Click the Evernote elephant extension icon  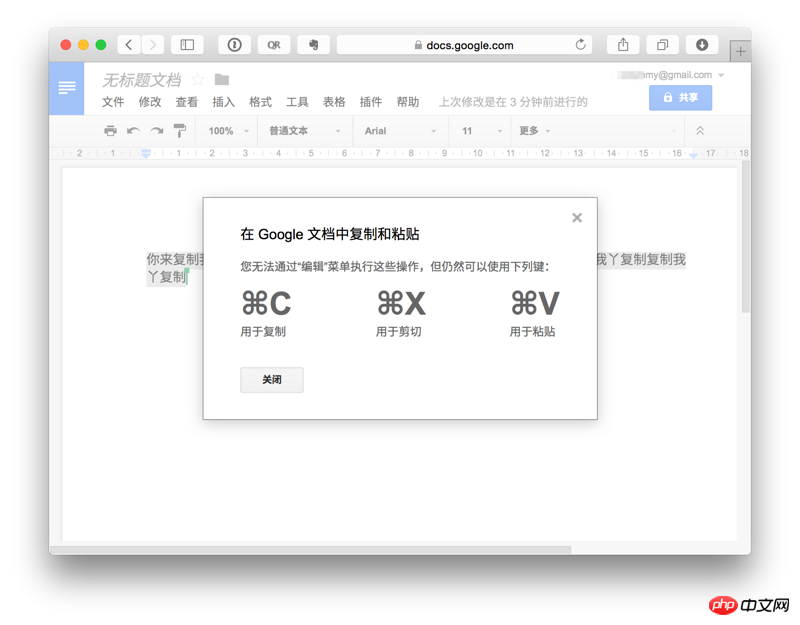tap(313, 45)
